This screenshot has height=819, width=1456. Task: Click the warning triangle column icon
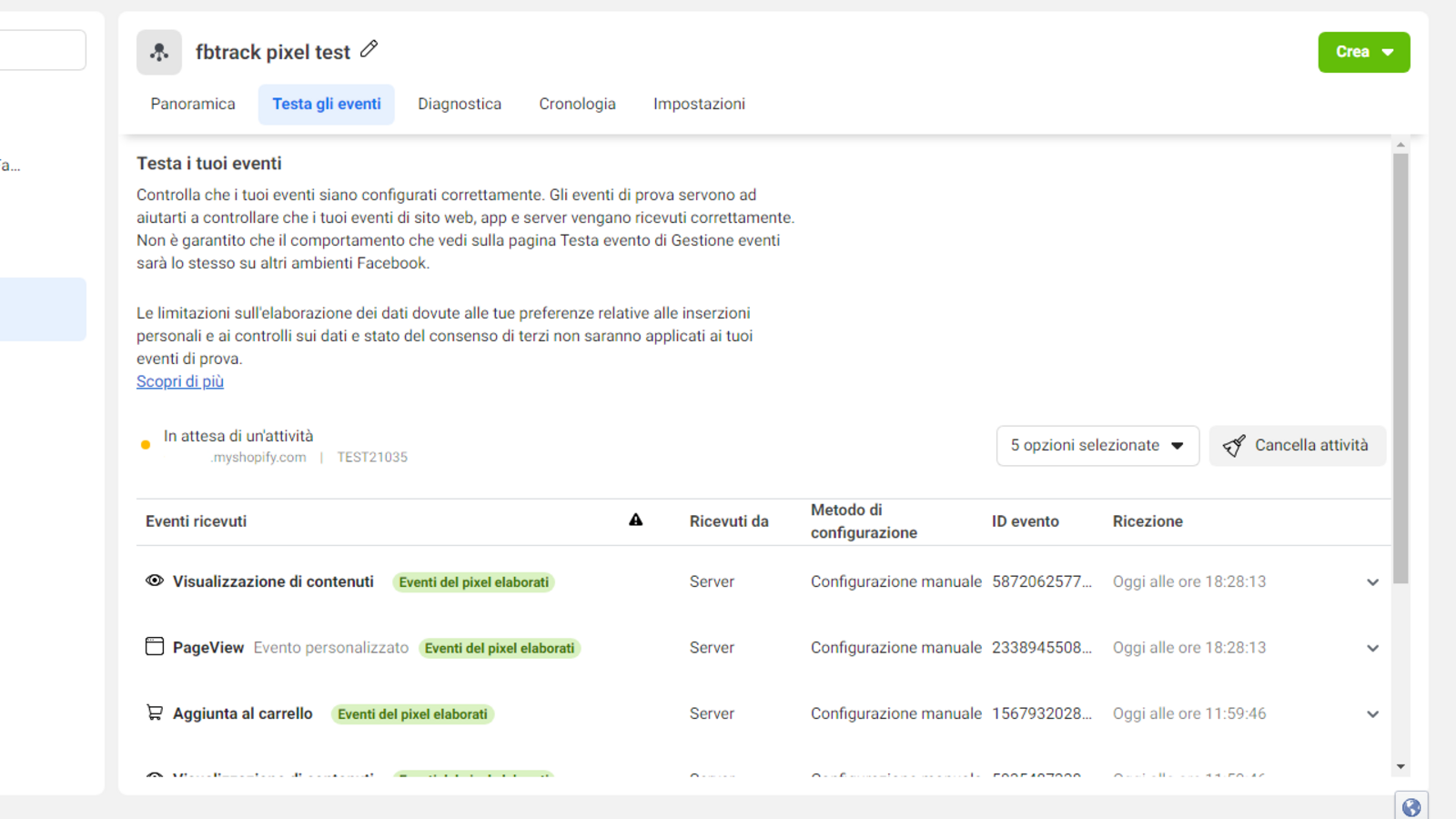(636, 520)
